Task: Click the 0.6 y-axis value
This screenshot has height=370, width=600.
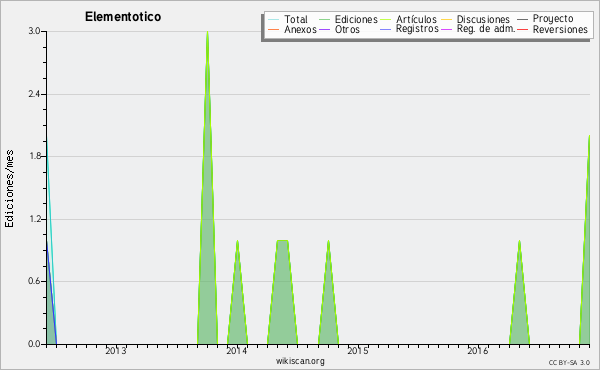Action: coord(34,282)
